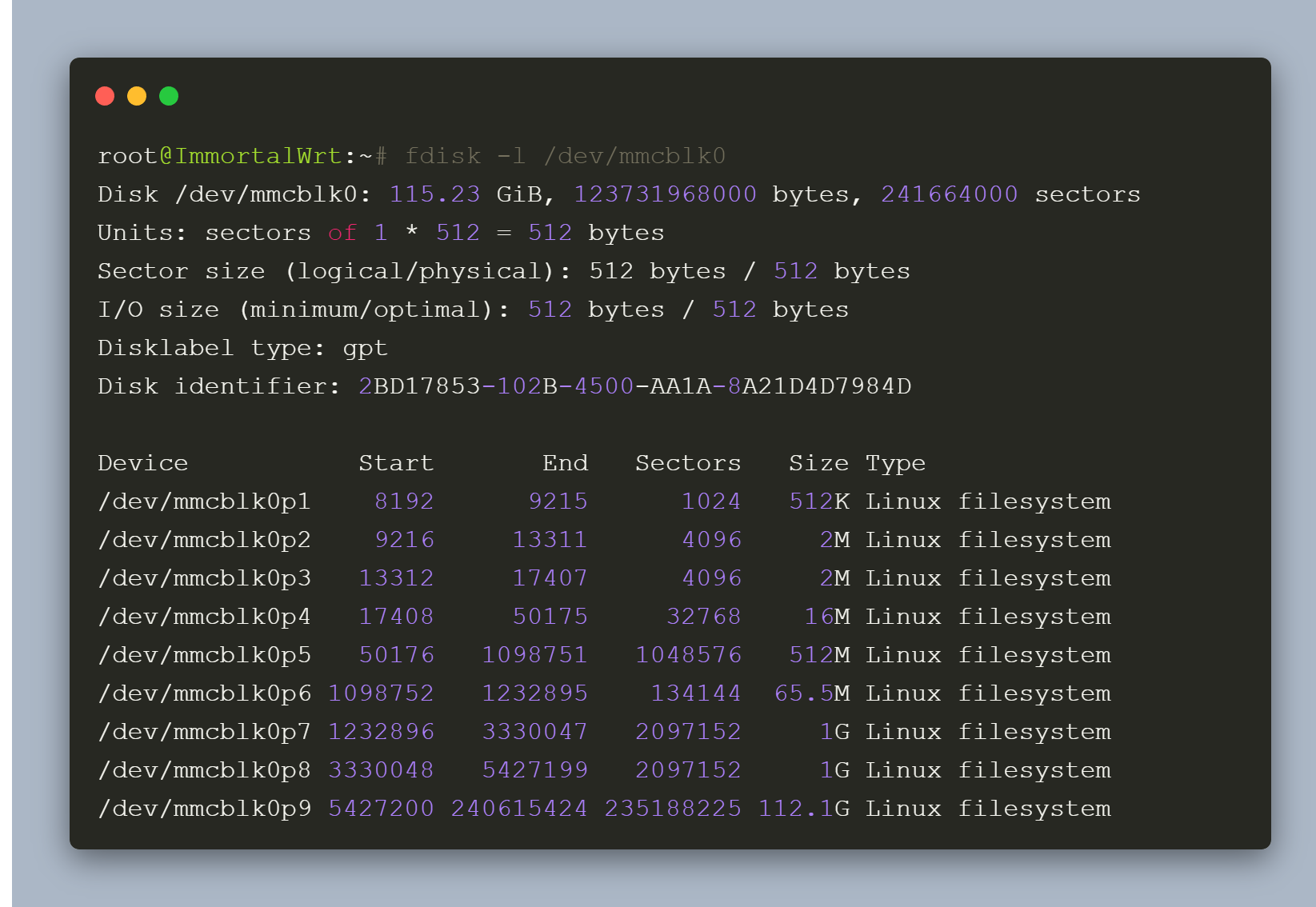Click end sector value 240615424

click(519, 809)
